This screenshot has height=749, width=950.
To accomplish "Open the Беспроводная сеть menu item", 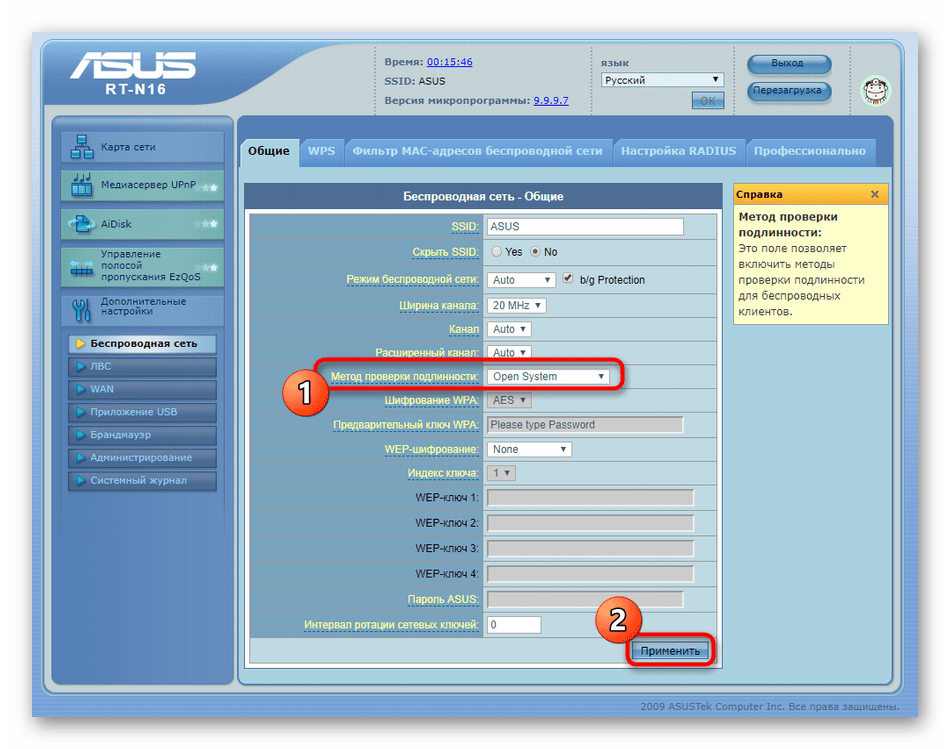I will click(x=142, y=344).
